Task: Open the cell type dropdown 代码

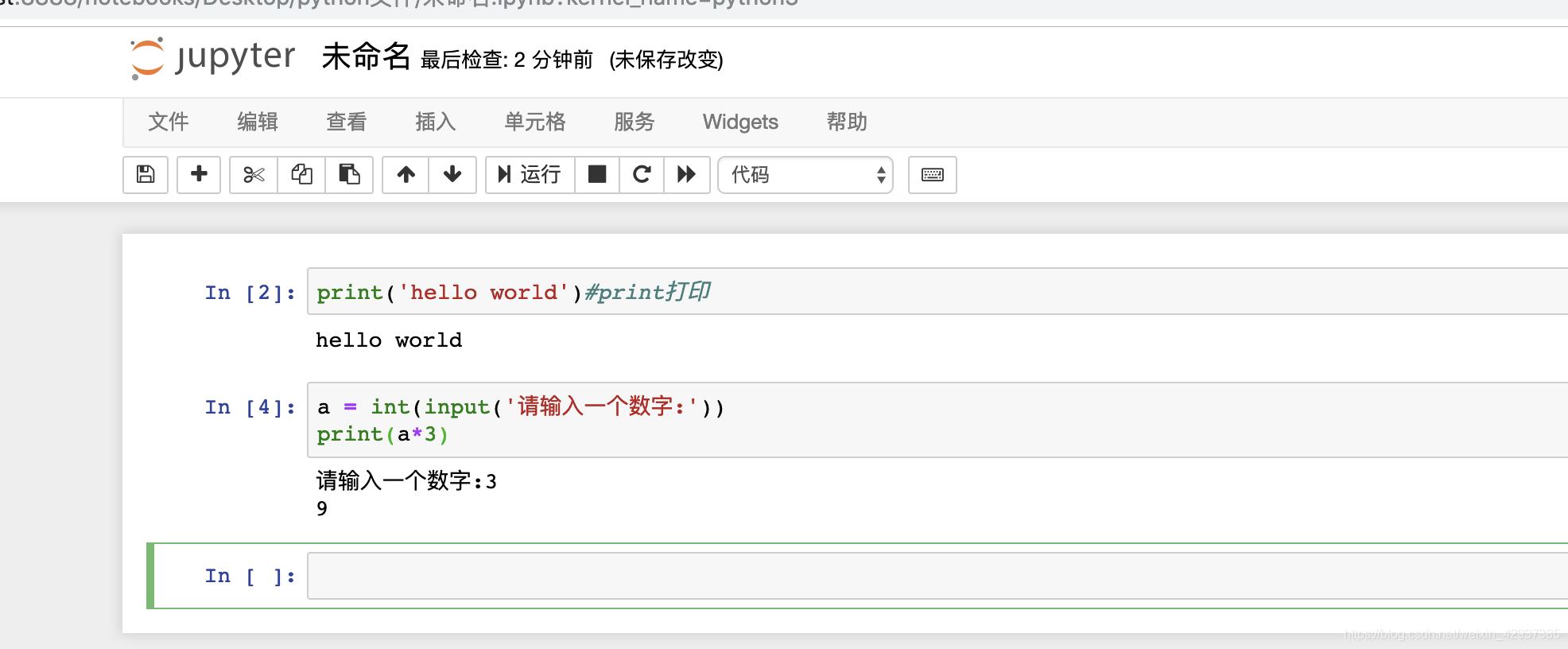Action: pos(805,175)
